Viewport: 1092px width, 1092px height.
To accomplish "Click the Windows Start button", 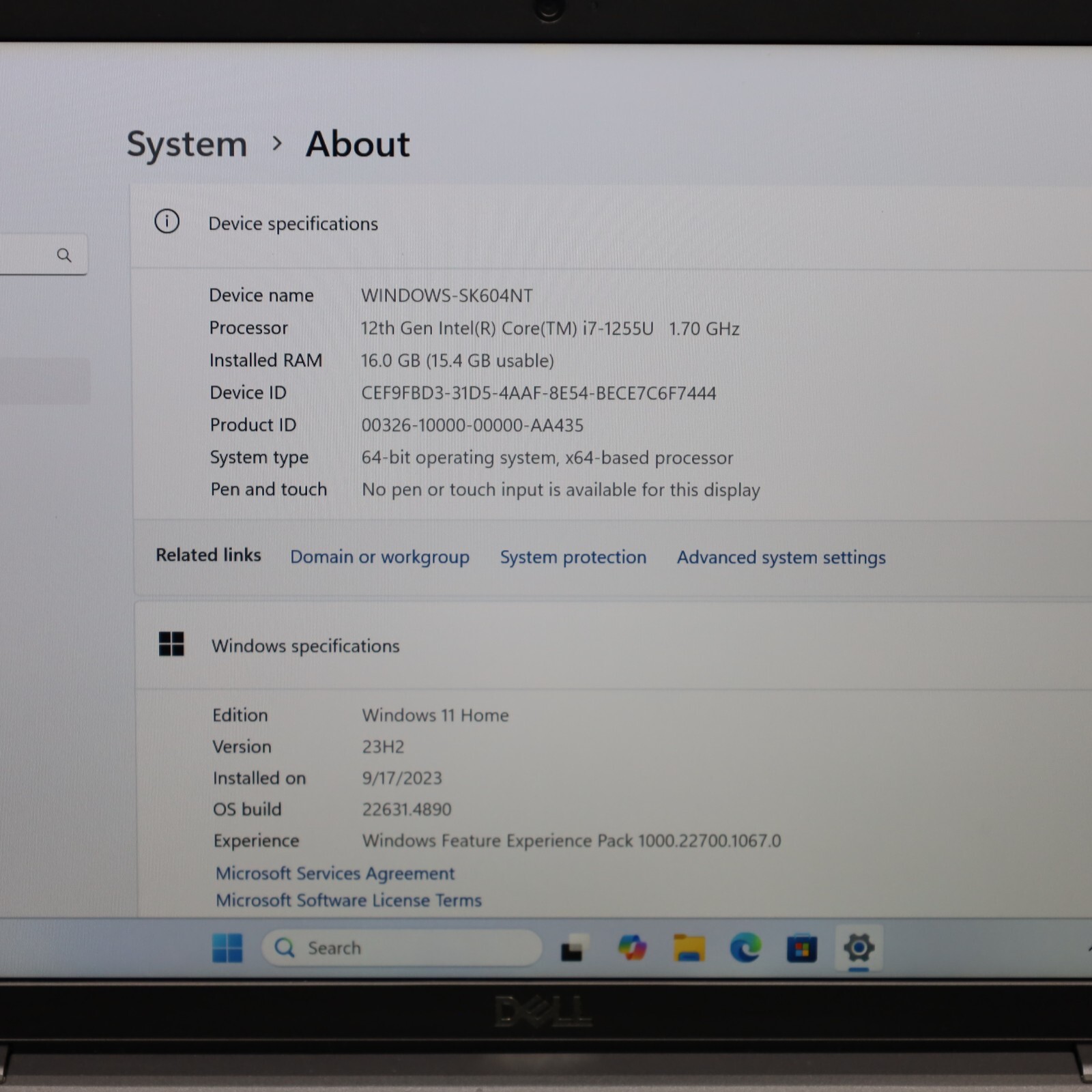I will [227, 947].
